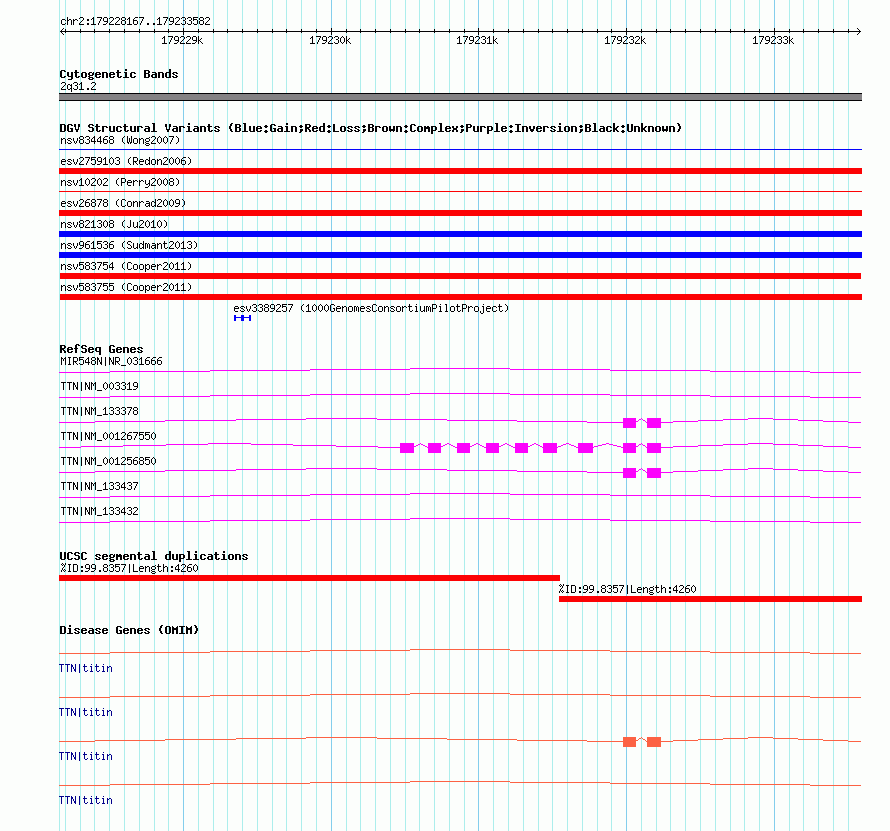This screenshot has width=890, height=831.
Task: Click the TTN|NM_003319 transcript label
Action: tap(99, 387)
